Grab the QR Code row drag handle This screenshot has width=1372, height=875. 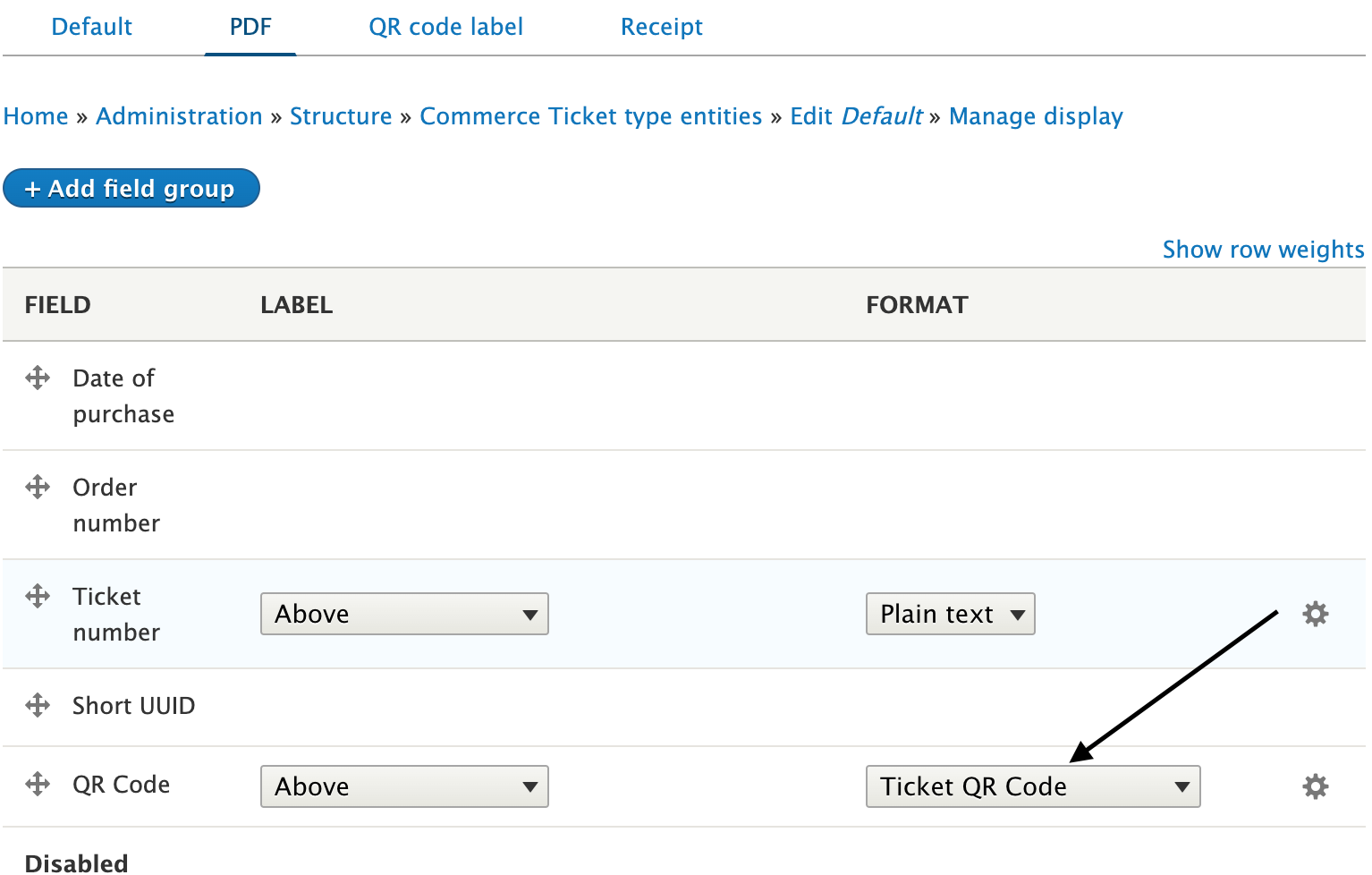tap(37, 784)
